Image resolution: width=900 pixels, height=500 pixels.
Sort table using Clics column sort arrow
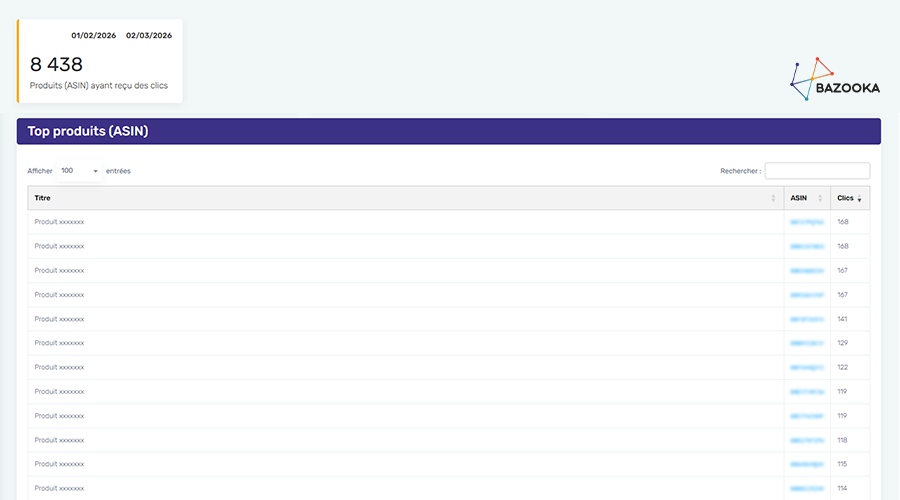click(859, 199)
